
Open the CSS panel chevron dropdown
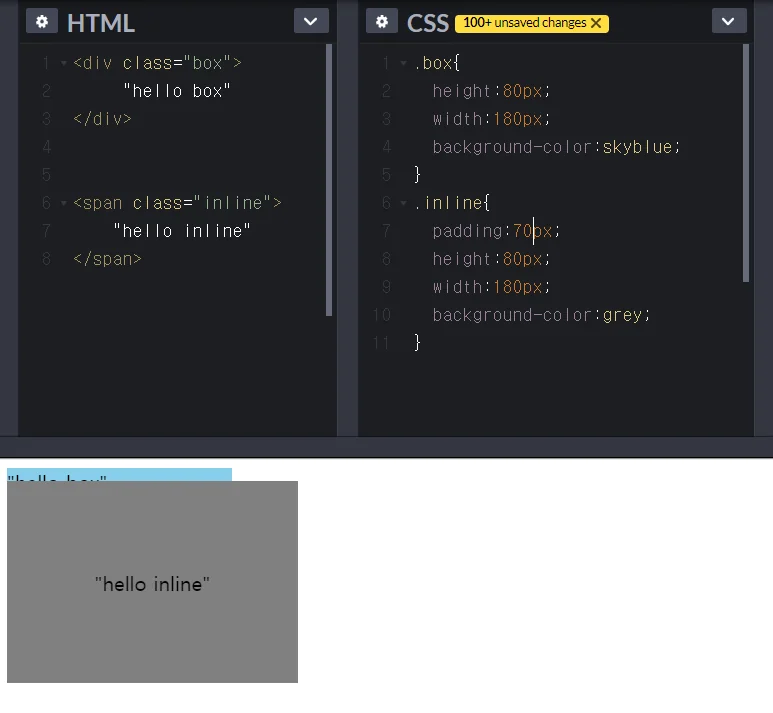[x=728, y=21]
